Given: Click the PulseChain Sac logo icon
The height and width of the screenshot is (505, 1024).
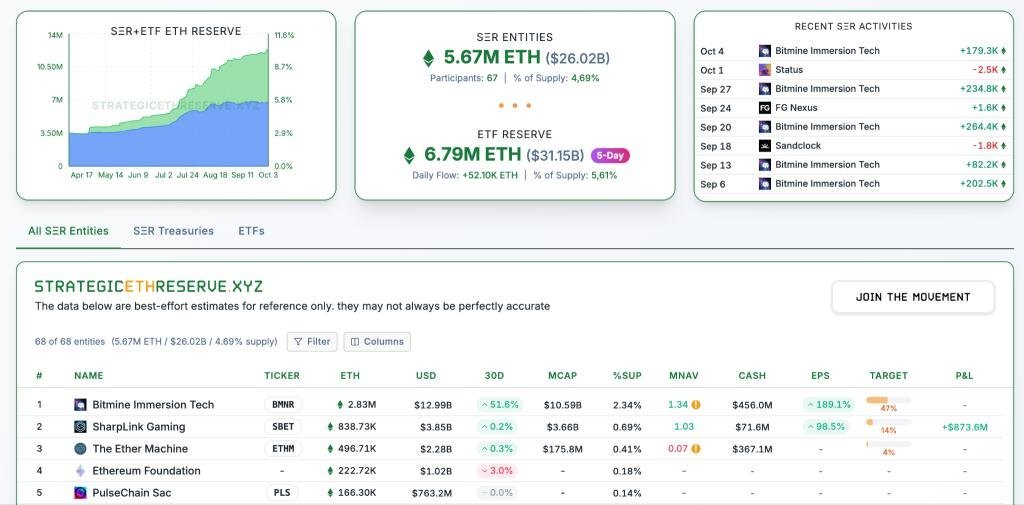Looking at the screenshot, I should tap(81, 493).
